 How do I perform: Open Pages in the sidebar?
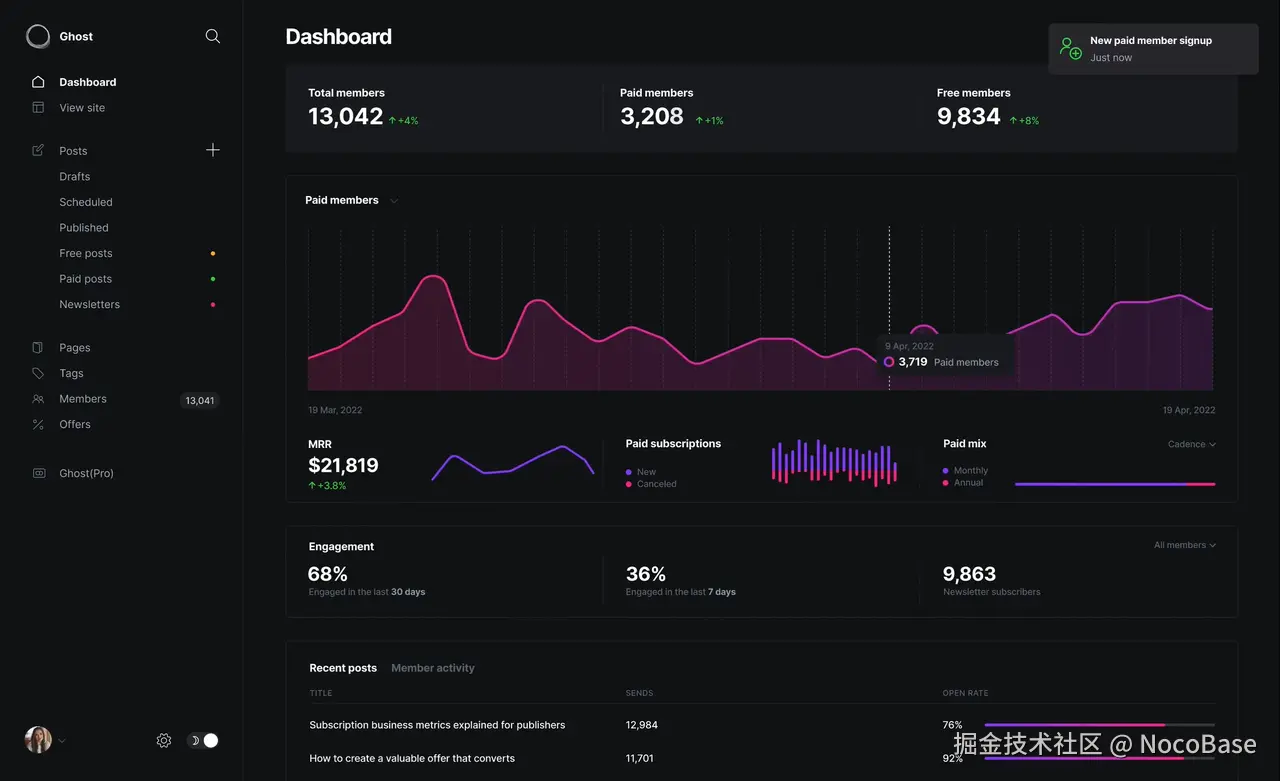(x=75, y=348)
